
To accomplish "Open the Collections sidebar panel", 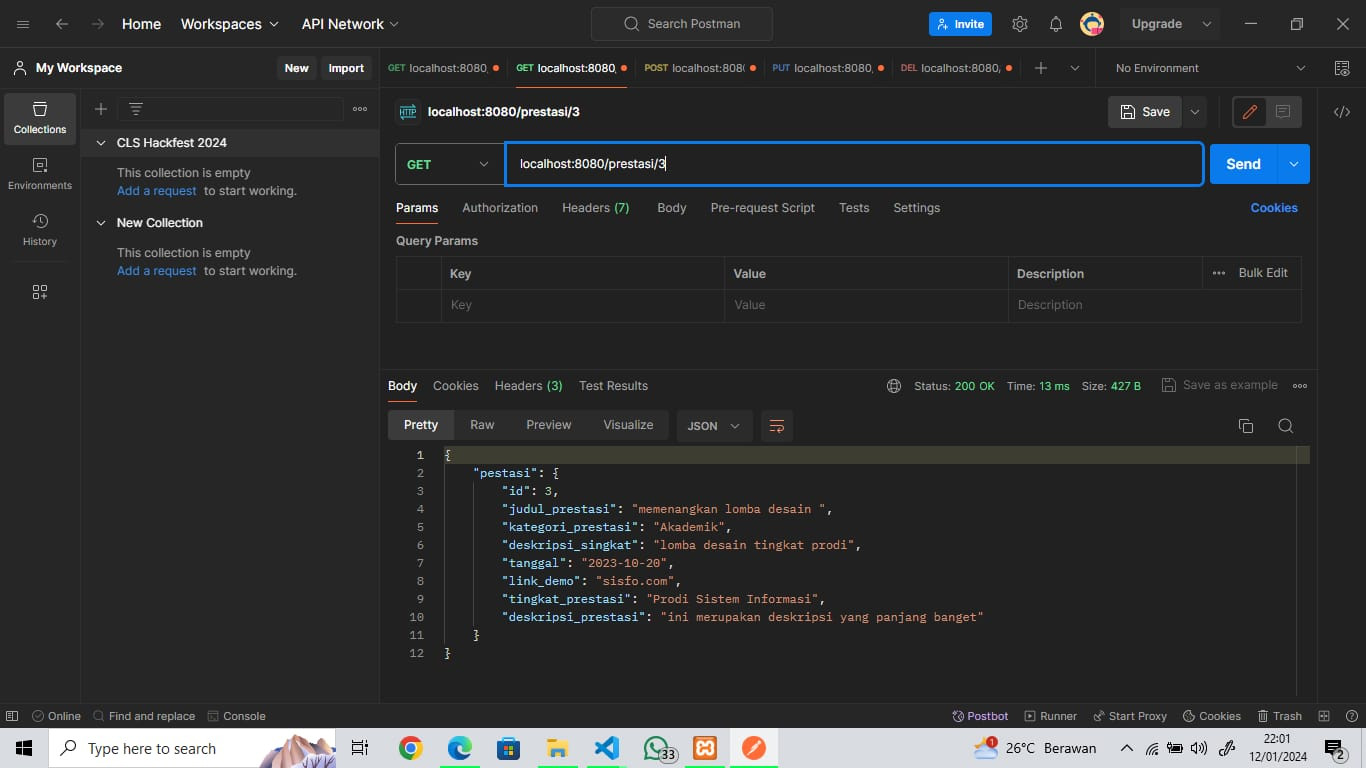I will tap(40, 118).
